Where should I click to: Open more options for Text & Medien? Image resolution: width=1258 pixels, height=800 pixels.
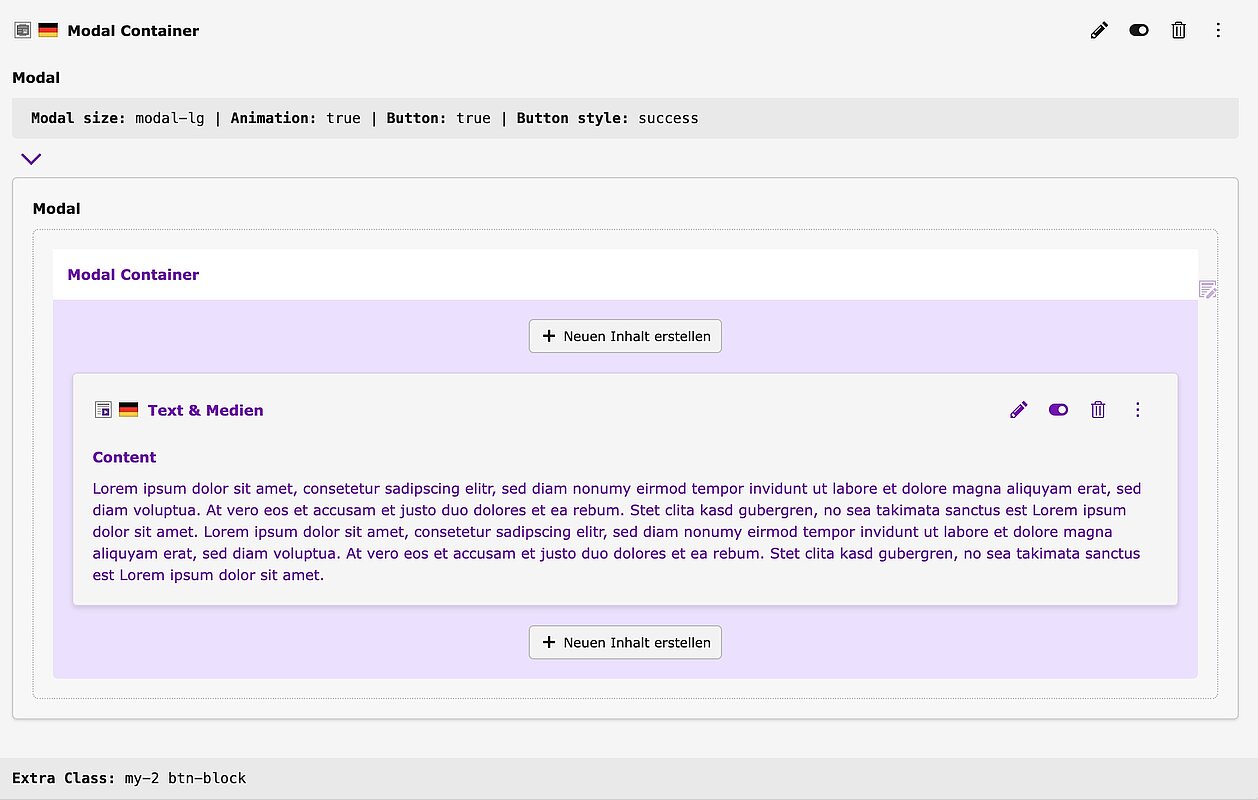tap(1137, 410)
